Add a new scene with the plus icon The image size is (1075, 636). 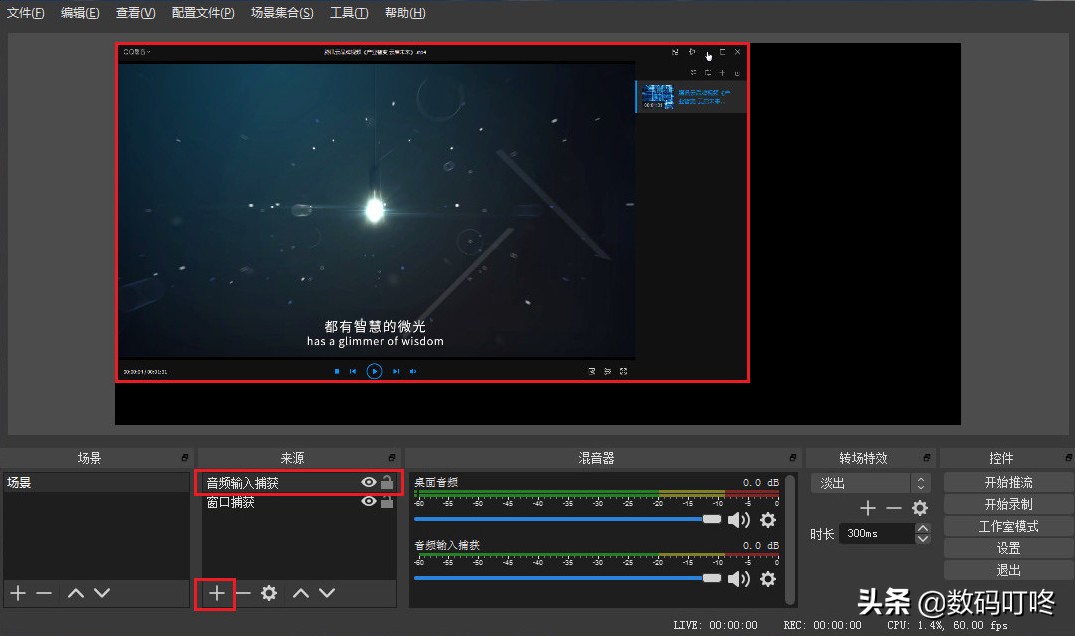coord(18,593)
